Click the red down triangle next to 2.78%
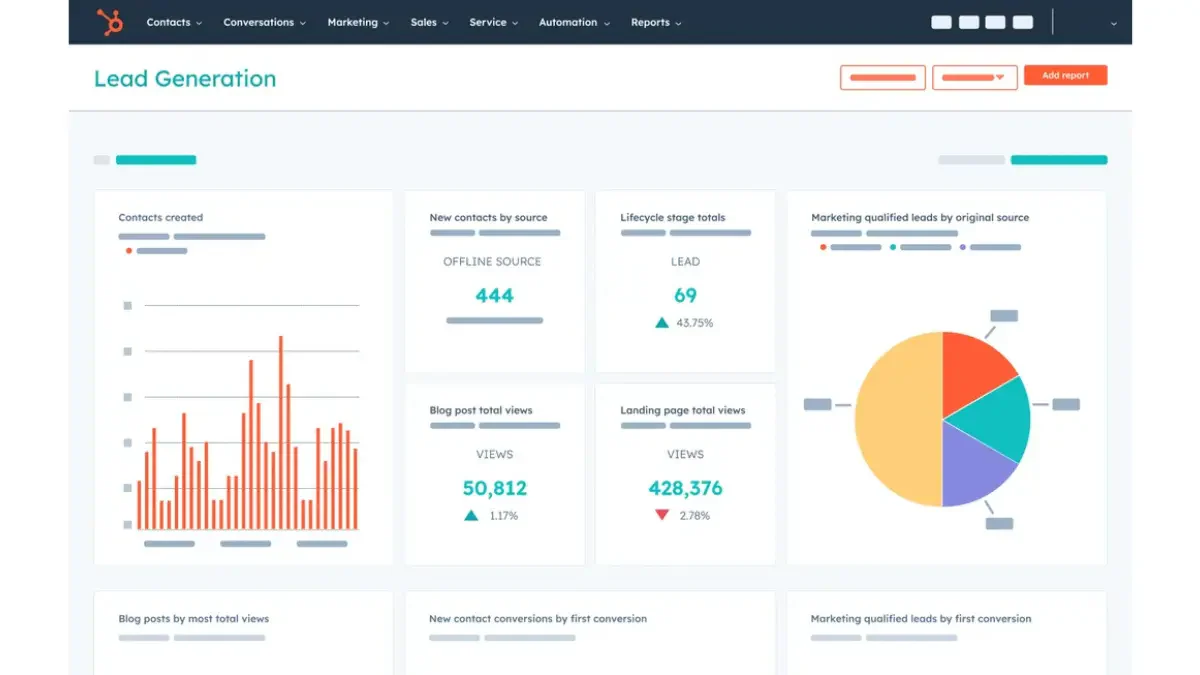1200x675 pixels. tap(661, 515)
